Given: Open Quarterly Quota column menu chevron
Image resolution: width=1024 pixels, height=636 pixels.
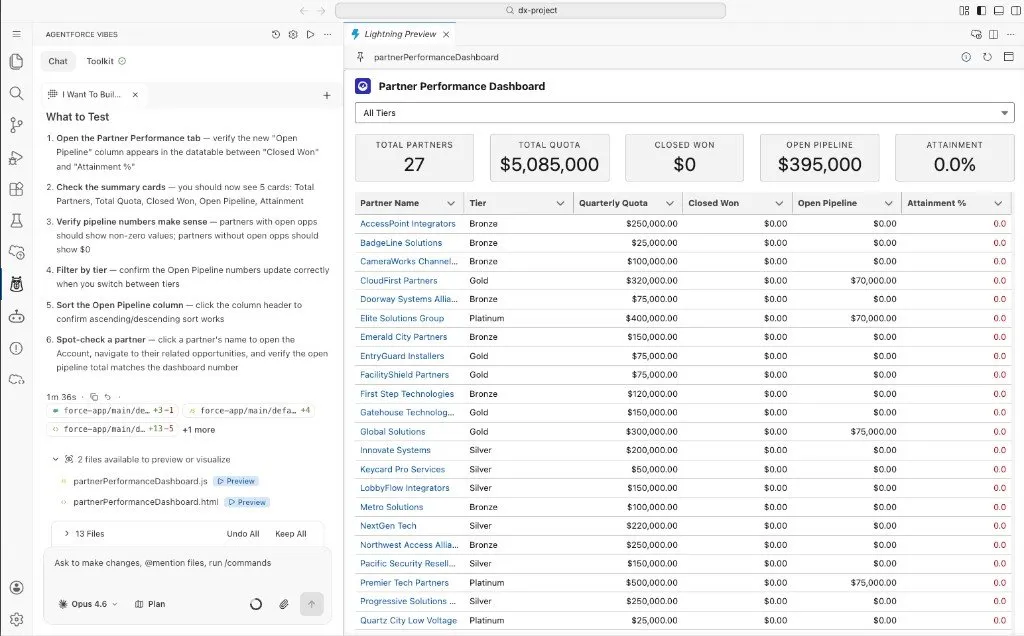Looking at the screenshot, I should coord(669,203).
